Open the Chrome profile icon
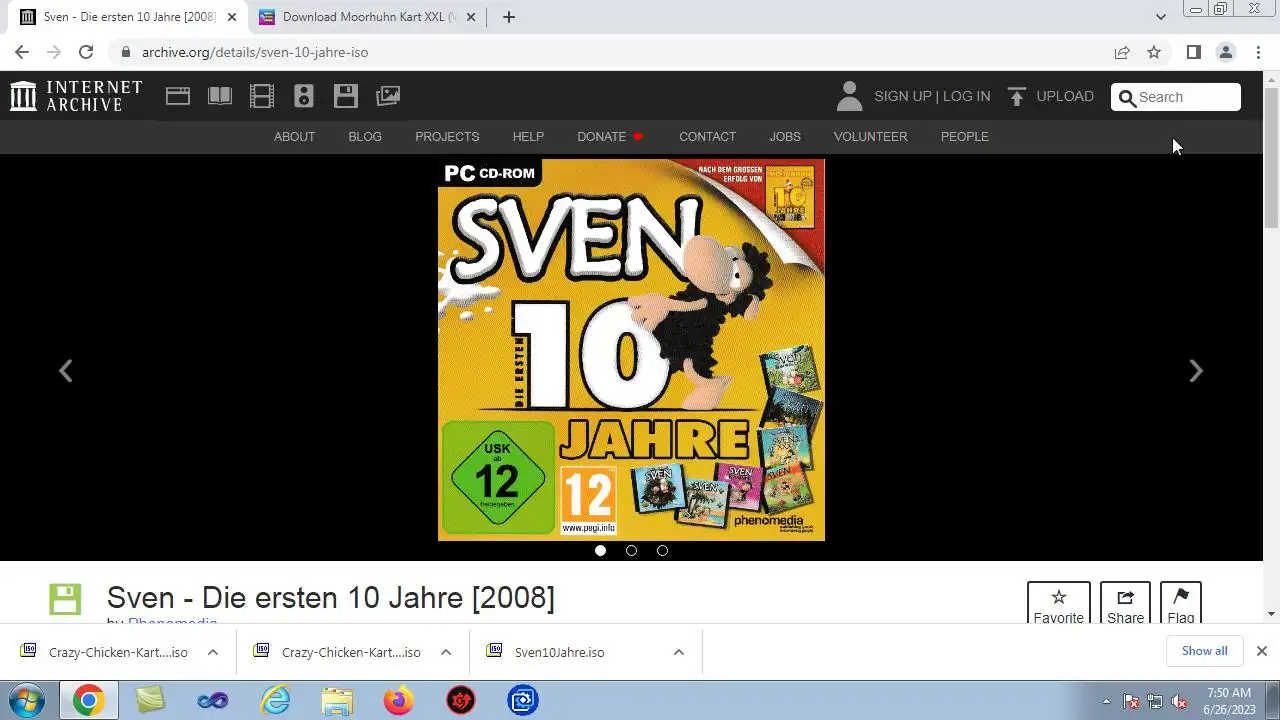 [x=1226, y=52]
